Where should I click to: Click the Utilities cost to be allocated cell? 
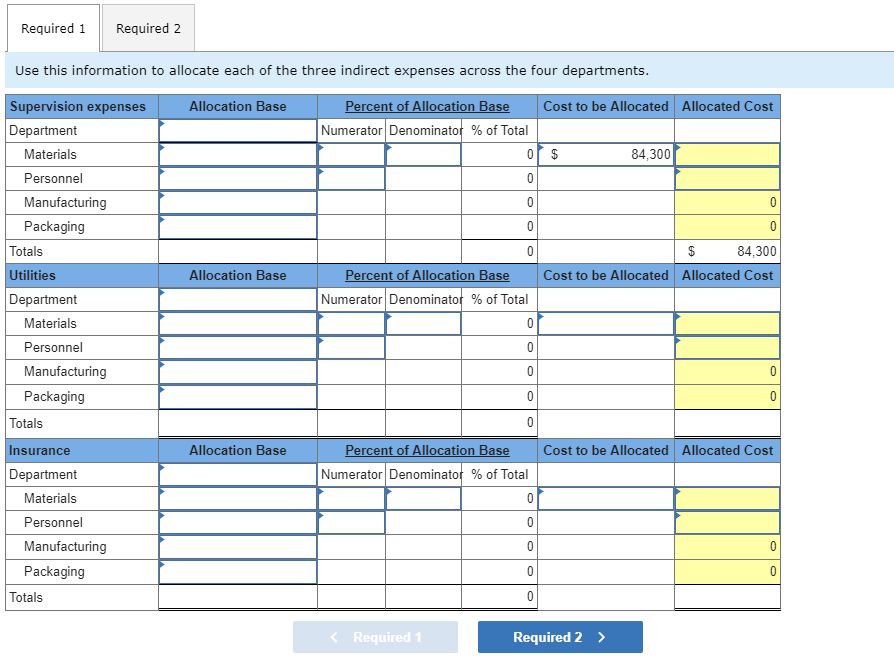[605, 323]
